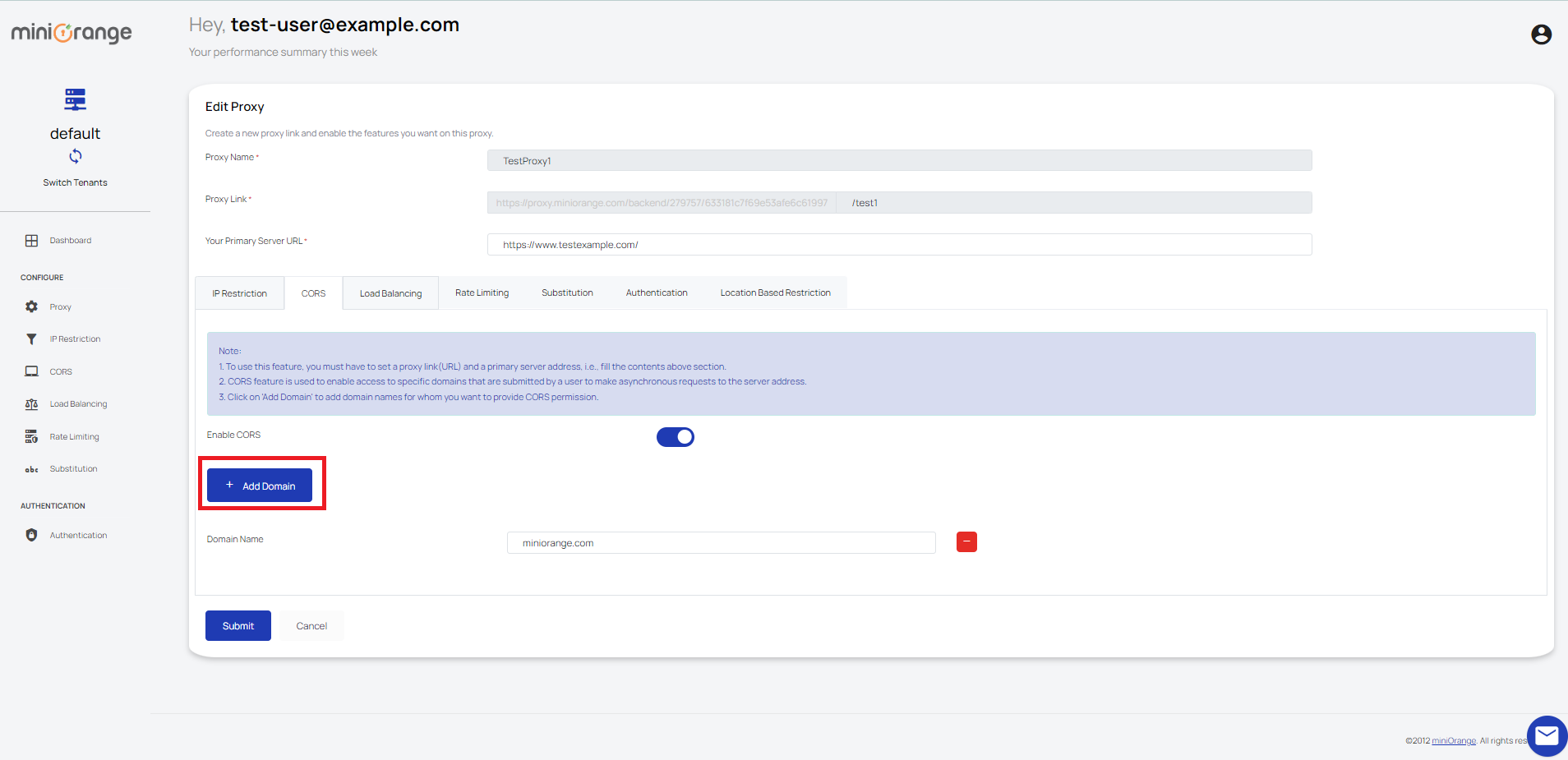Click the Switch Tenants refresh icon
This screenshot has width=1568, height=760.
(76, 156)
